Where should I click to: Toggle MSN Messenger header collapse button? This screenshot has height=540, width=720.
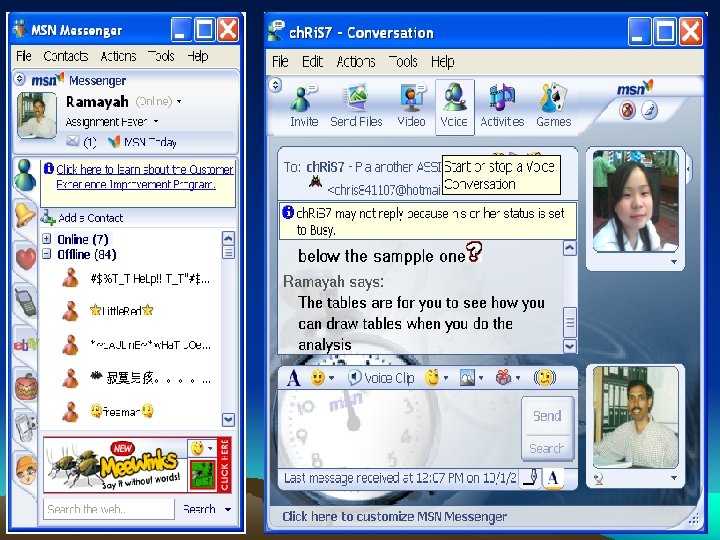(19, 79)
